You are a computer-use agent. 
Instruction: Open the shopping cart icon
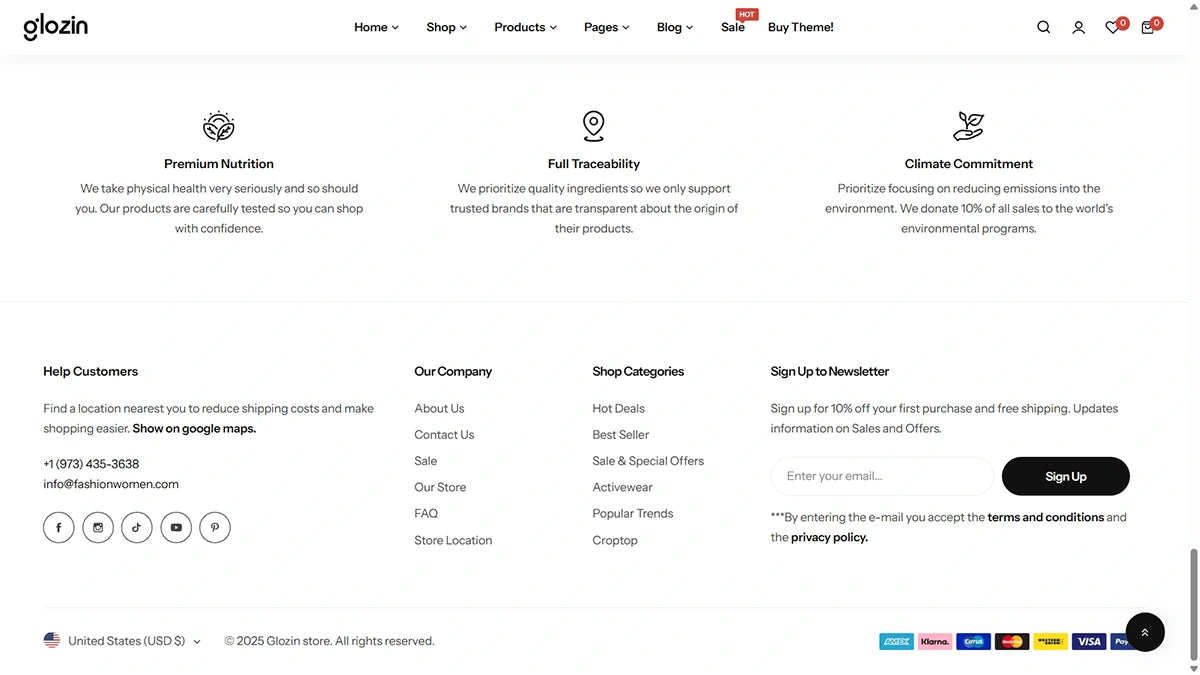[x=1148, y=27]
